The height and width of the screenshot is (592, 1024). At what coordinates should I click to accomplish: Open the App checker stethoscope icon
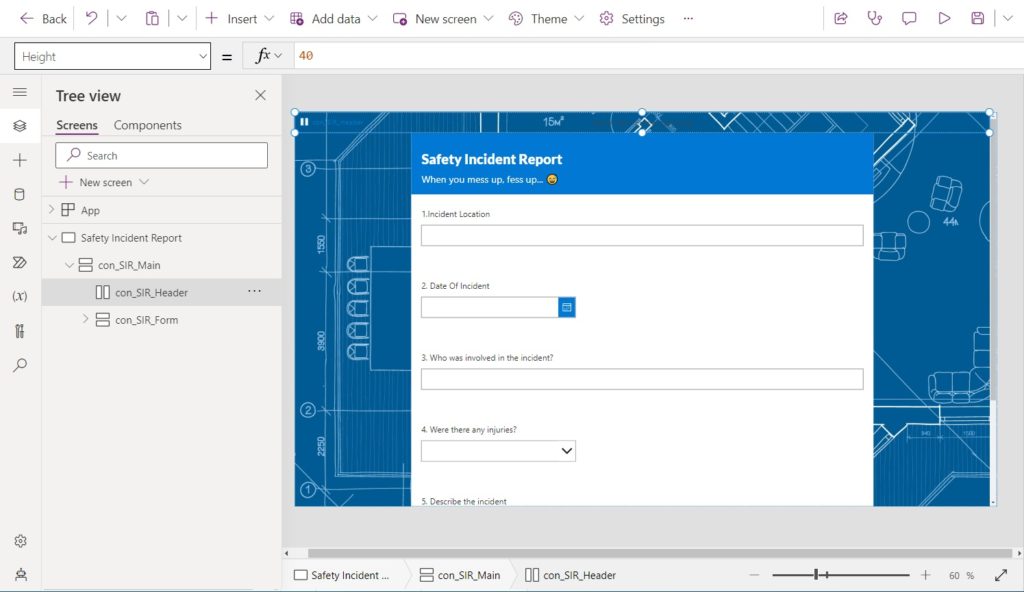click(874, 18)
